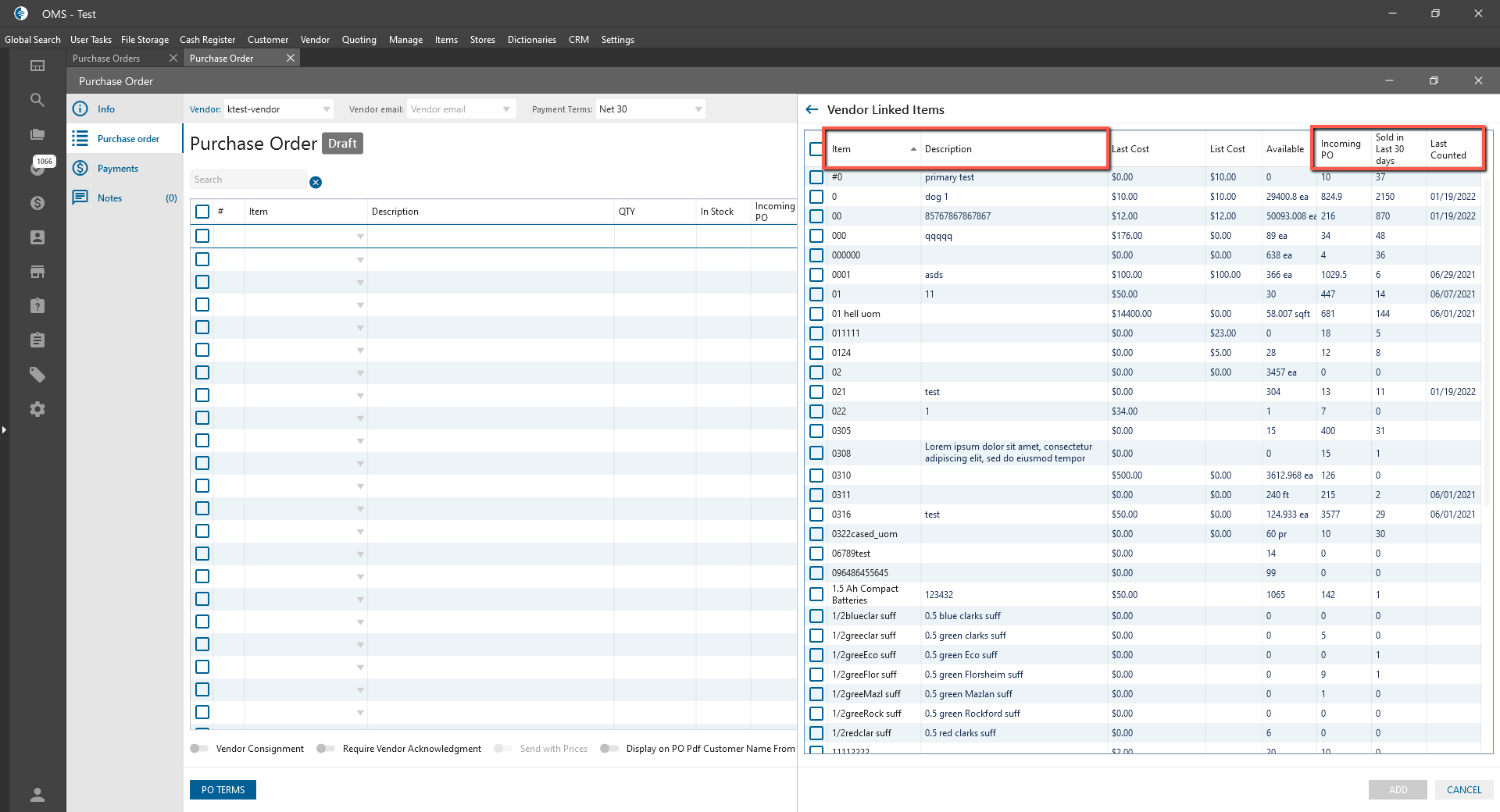The image size is (1500, 812).
Task: Click the price tag icon in left sidebar
Action: [x=37, y=375]
